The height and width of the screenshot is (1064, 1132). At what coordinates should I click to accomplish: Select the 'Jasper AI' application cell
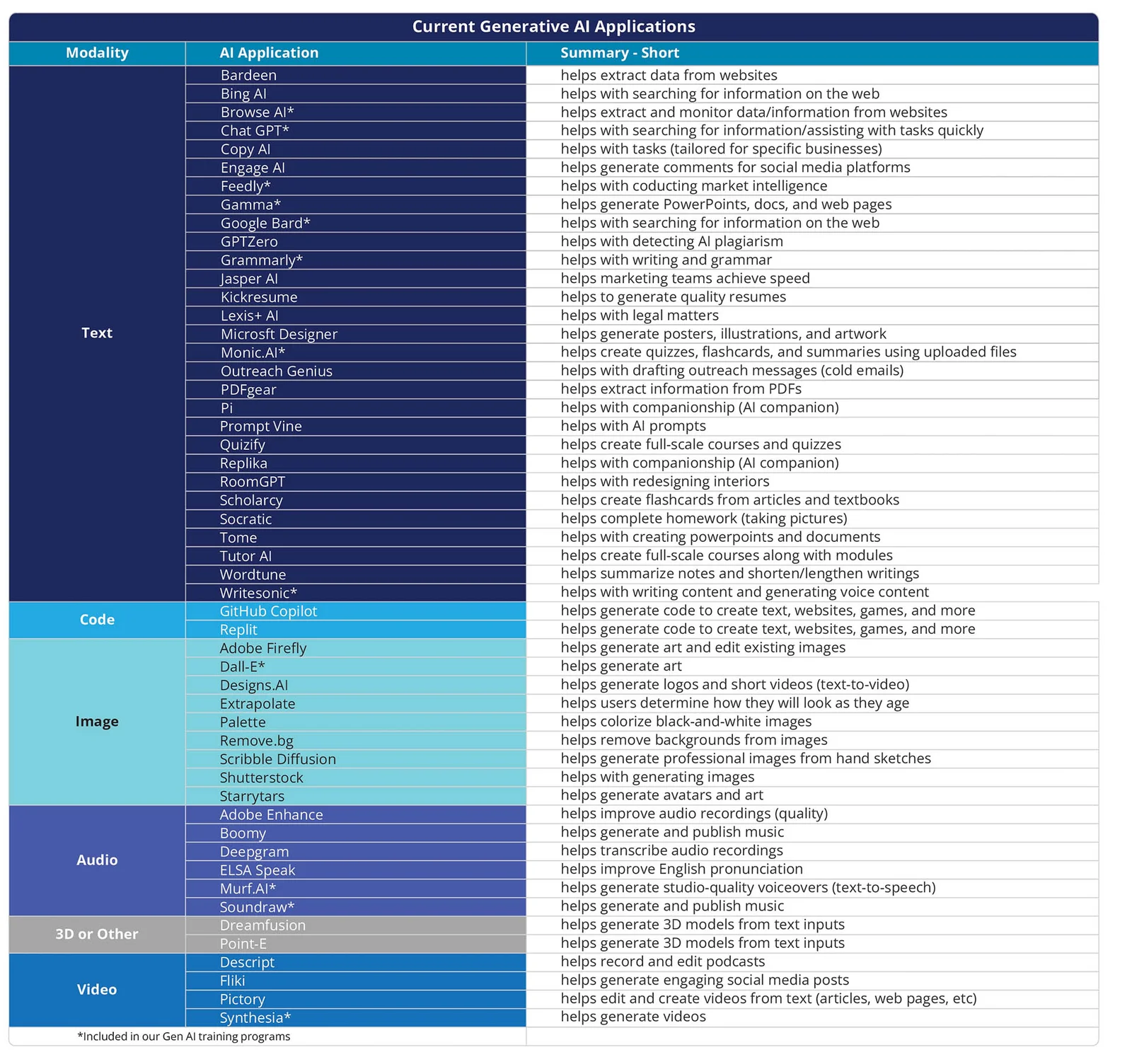click(x=356, y=279)
